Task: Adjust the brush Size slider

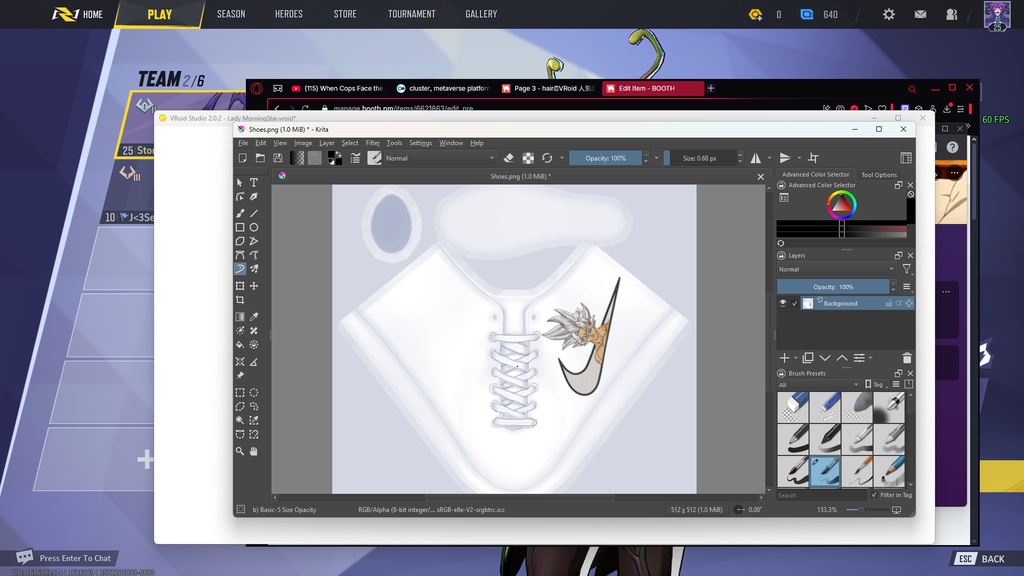Action: click(699, 158)
